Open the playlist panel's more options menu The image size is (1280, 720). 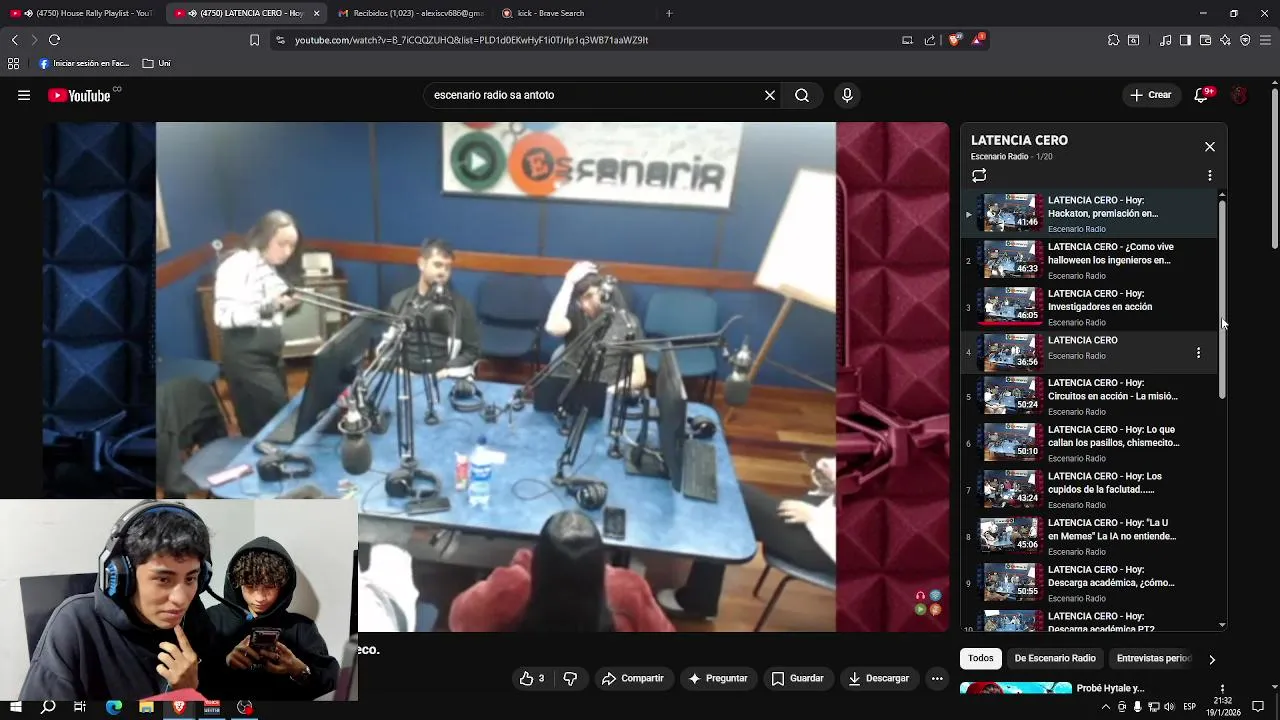pyautogui.click(x=1210, y=176)
